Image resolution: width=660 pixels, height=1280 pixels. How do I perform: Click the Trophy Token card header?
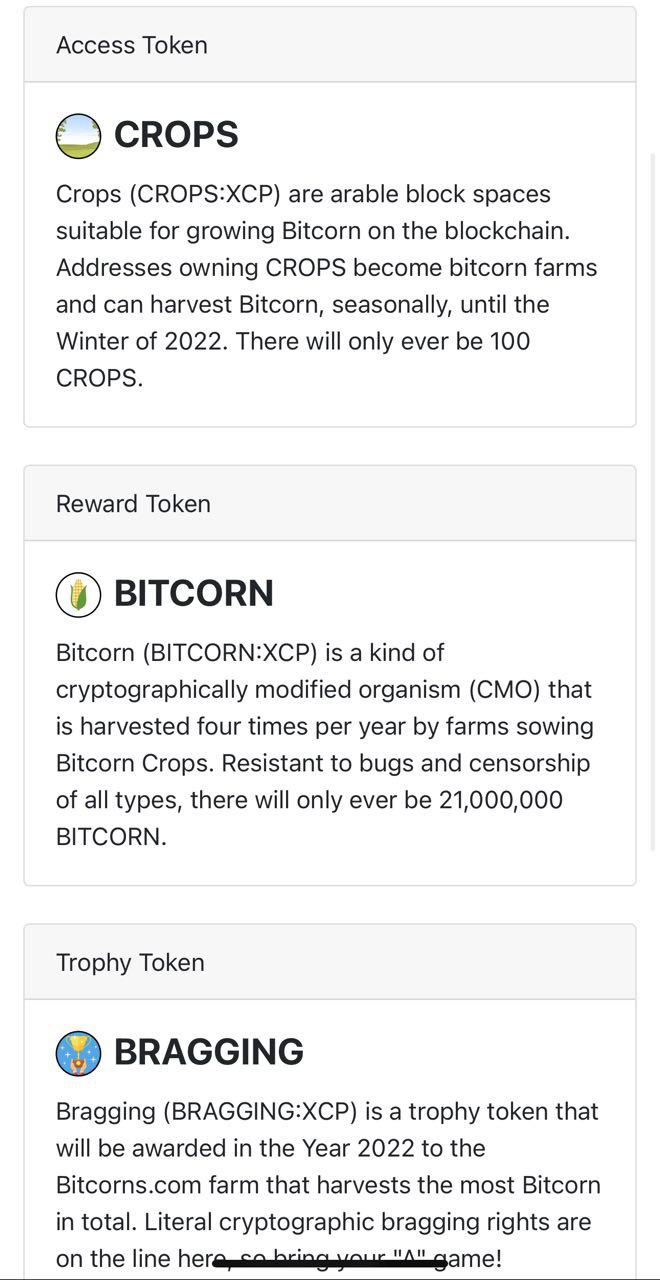[330, 963]
